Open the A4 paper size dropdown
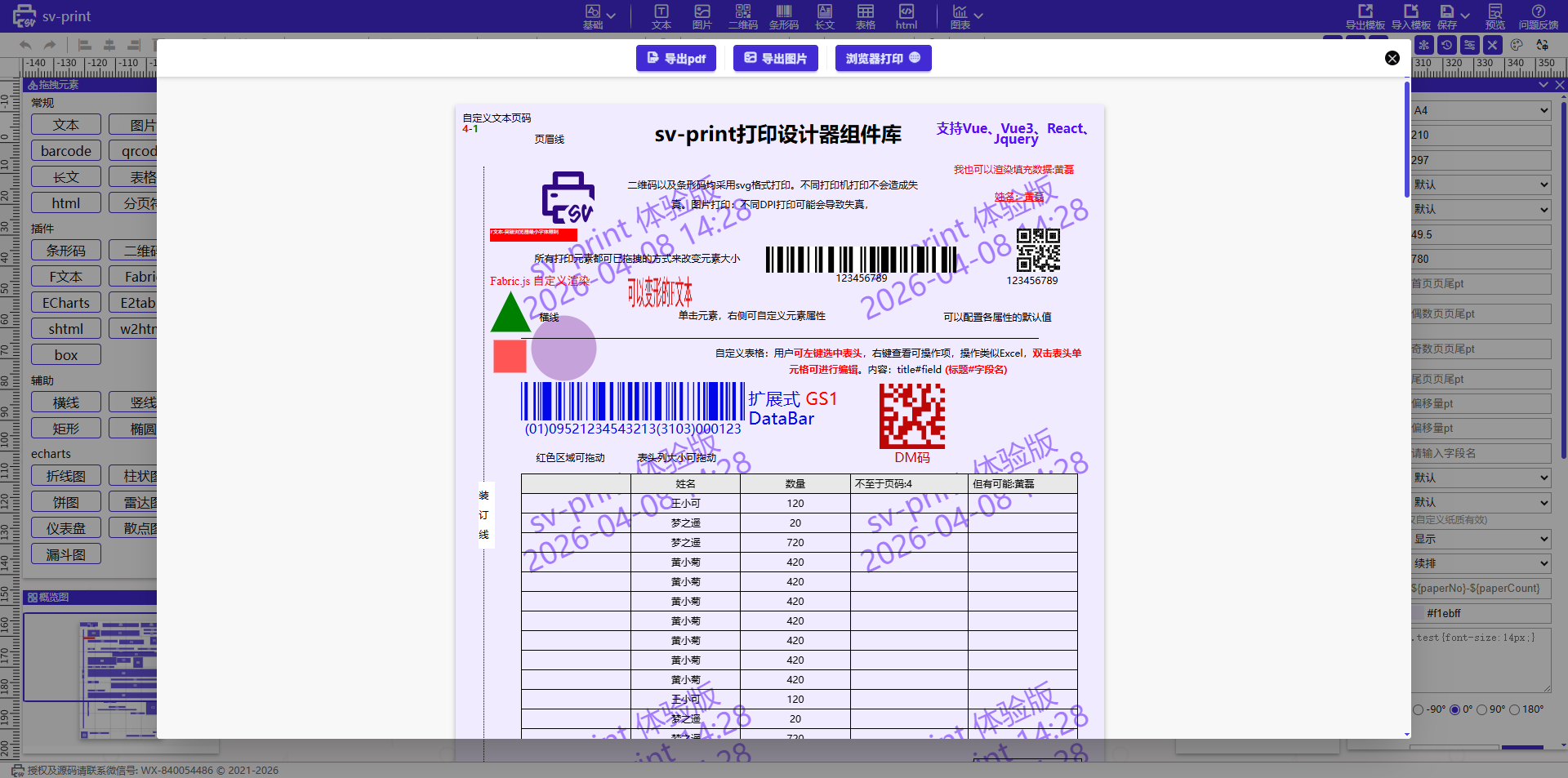Screen dimensions: 1568x778 click(x=1481, y=111)
